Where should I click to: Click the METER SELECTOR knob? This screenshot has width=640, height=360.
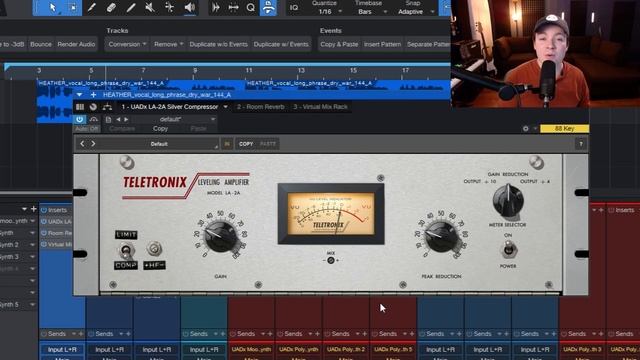[x=508, y=200]
